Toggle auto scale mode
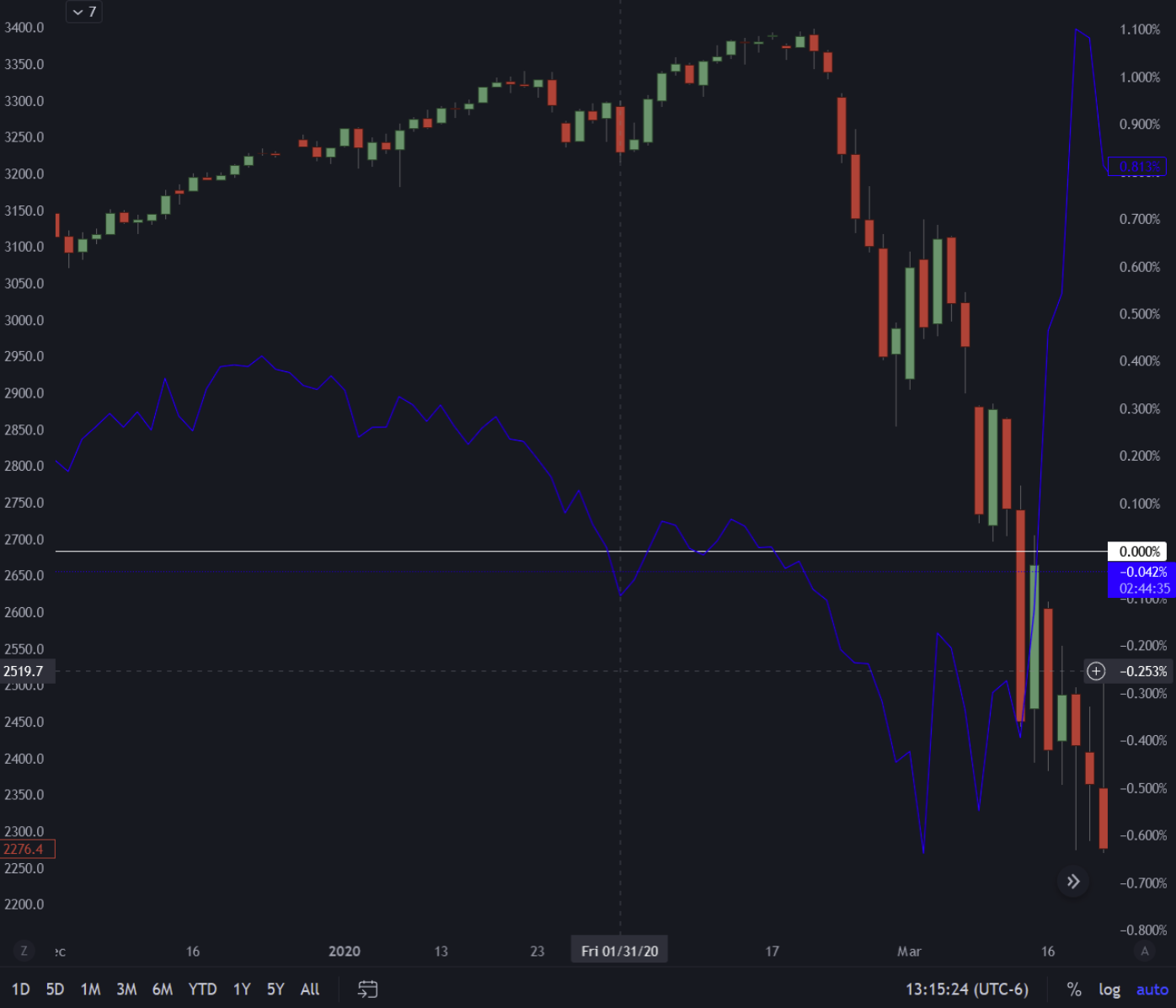The height and width of the screenshot is (1008, 1176). pyautogui.click(x=1152, y=989)
